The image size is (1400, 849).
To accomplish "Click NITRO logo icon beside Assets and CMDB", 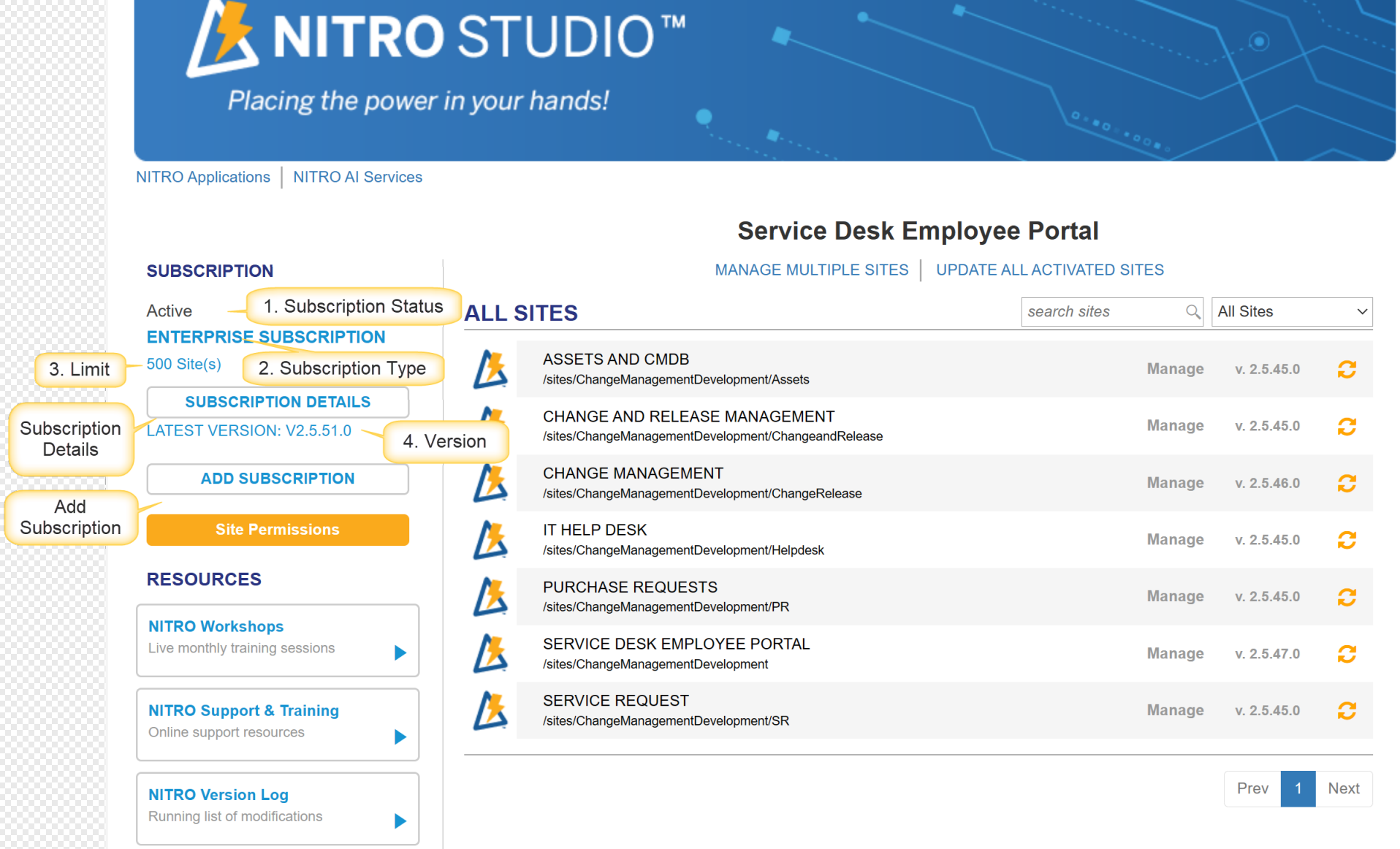I will click(490, 369).
